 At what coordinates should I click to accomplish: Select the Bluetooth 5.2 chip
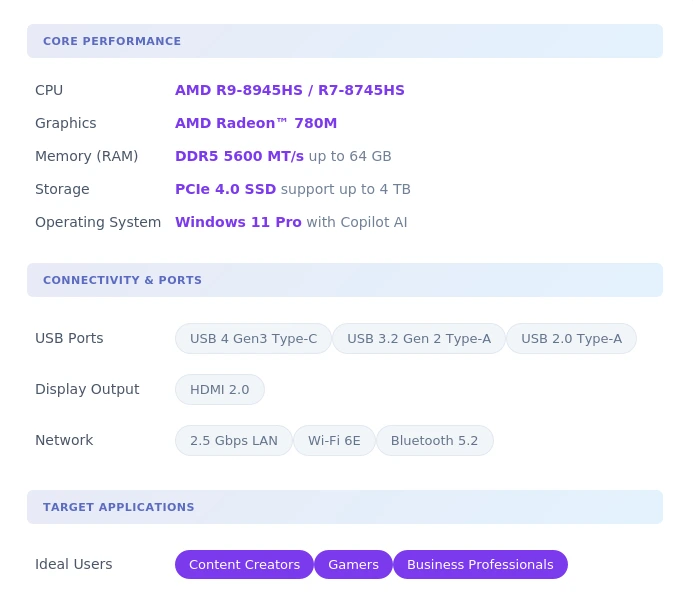434,440
